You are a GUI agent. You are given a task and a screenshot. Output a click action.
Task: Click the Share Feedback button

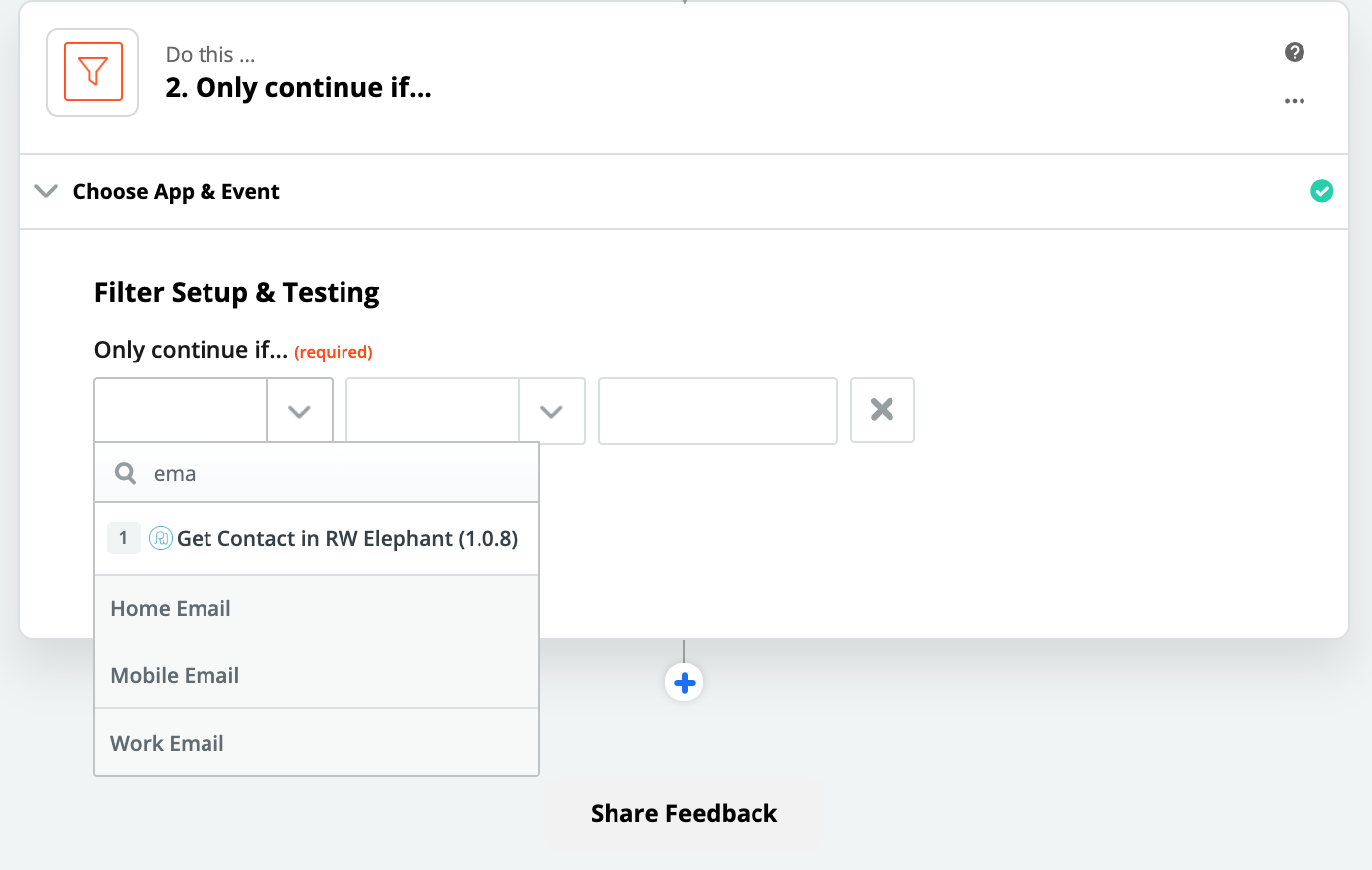[x=684, y=813]
